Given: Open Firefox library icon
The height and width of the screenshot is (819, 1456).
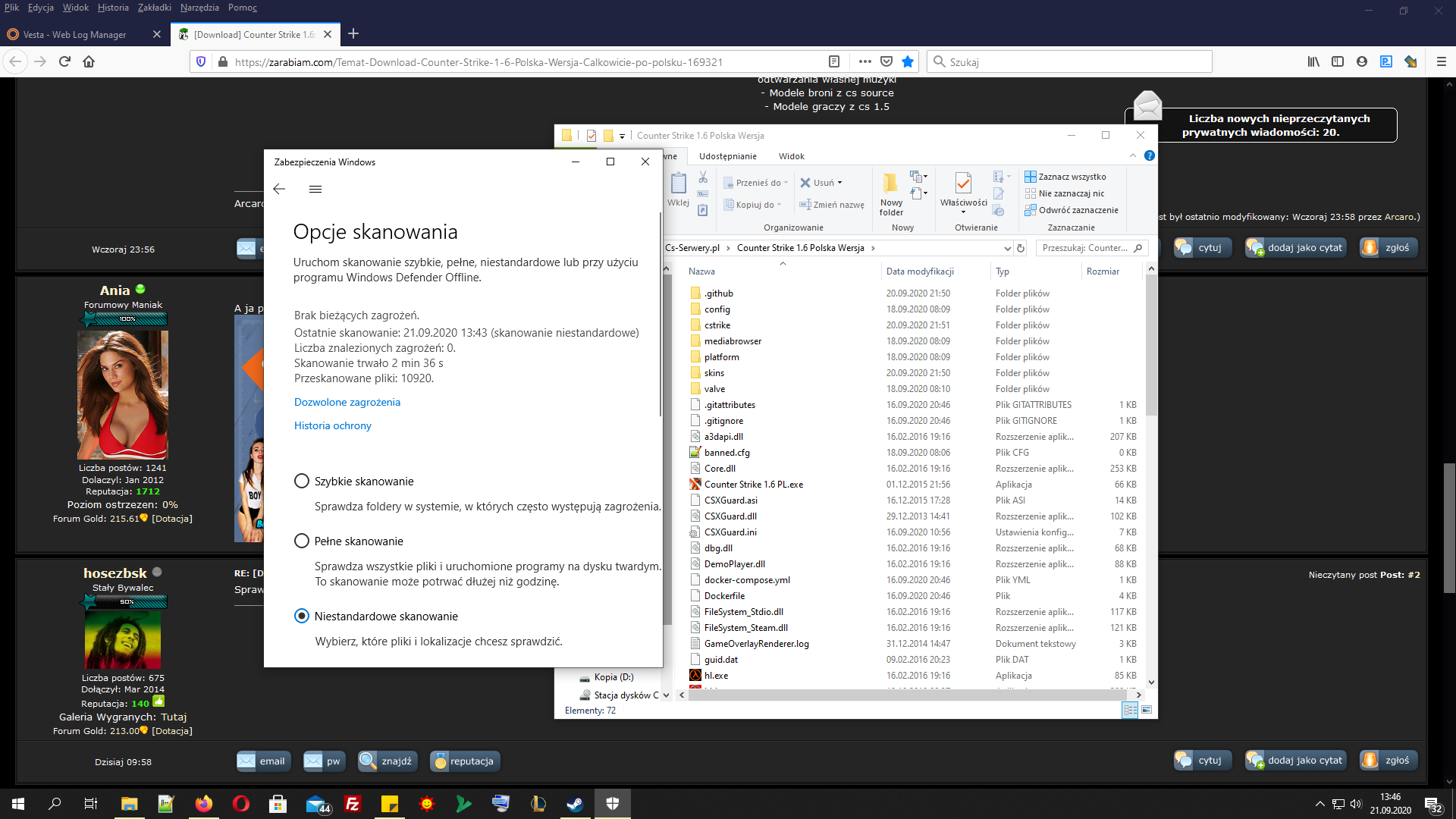Looking at the screenshot, I should [1313, 61].
